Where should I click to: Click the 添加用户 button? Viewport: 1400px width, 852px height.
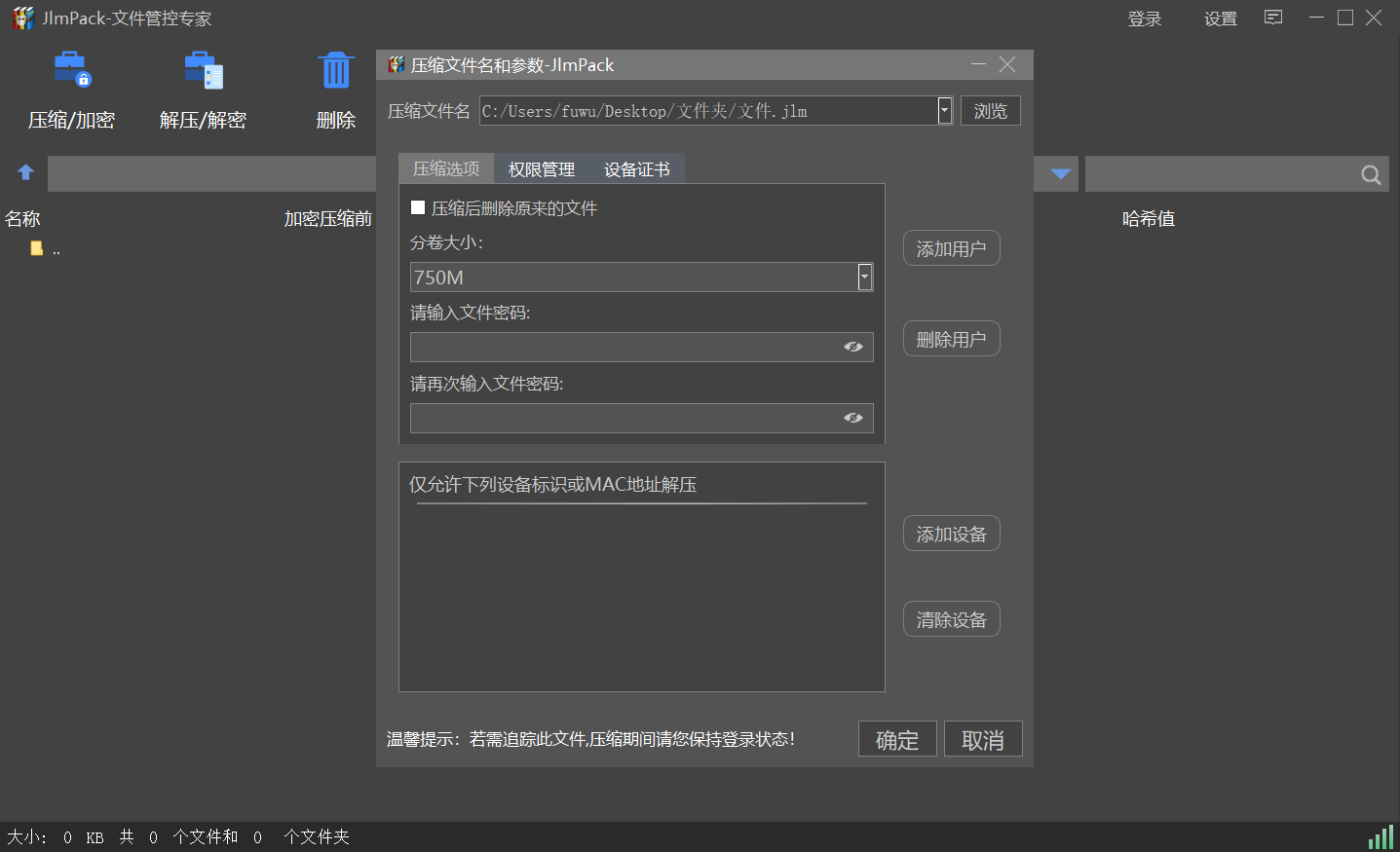(x=952, y=248)
